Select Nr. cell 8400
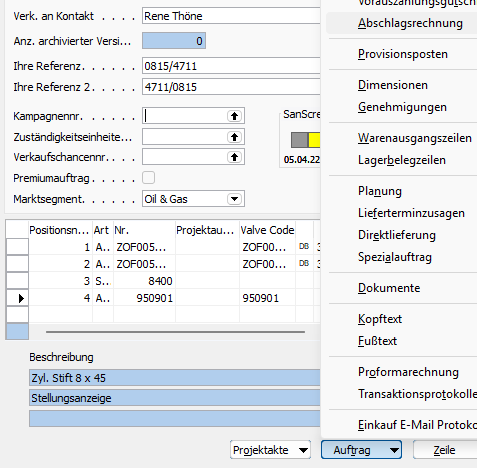 pos(144,281)
